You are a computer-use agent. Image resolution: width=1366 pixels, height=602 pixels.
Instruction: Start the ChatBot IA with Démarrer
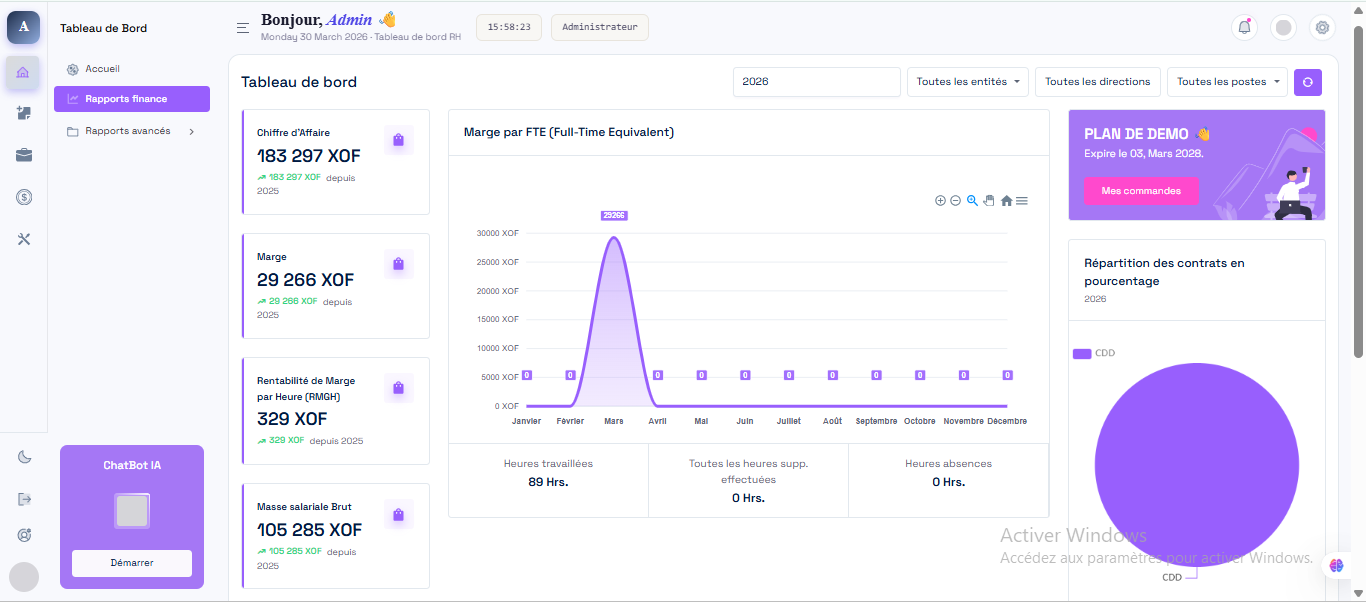pyautogui.click(x=132, y=563)
